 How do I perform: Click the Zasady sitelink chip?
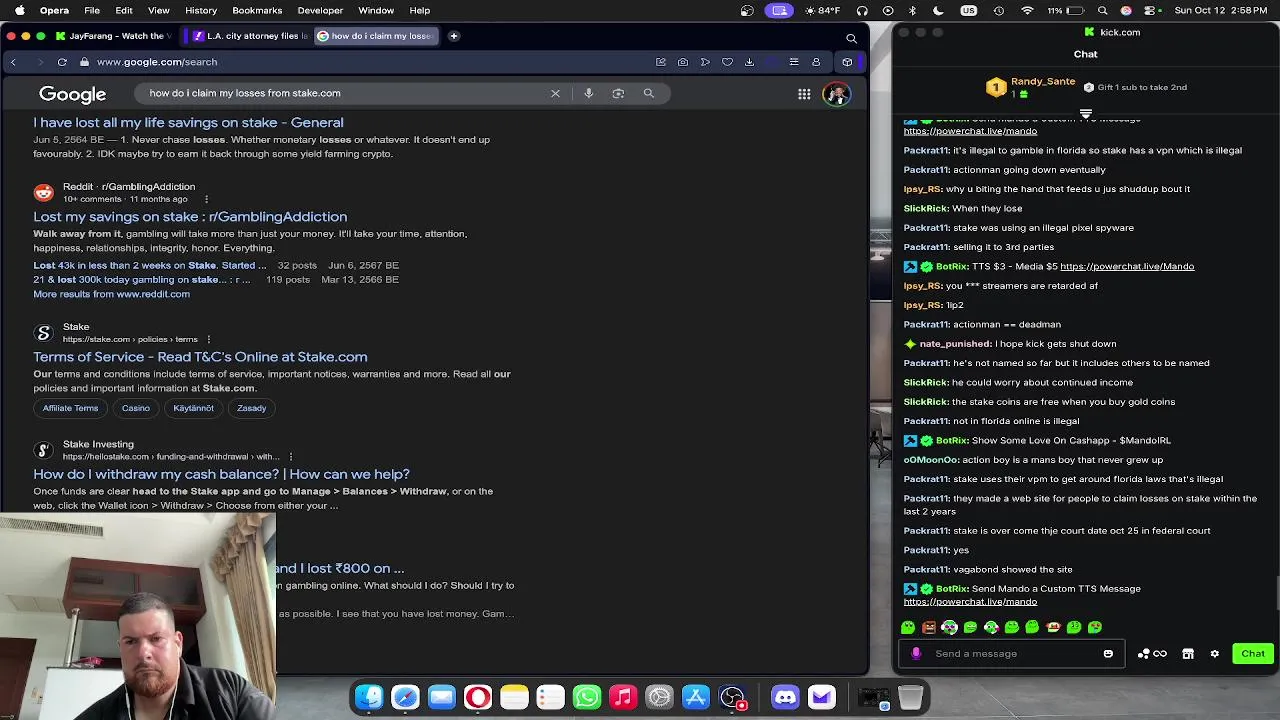(252, 408)
